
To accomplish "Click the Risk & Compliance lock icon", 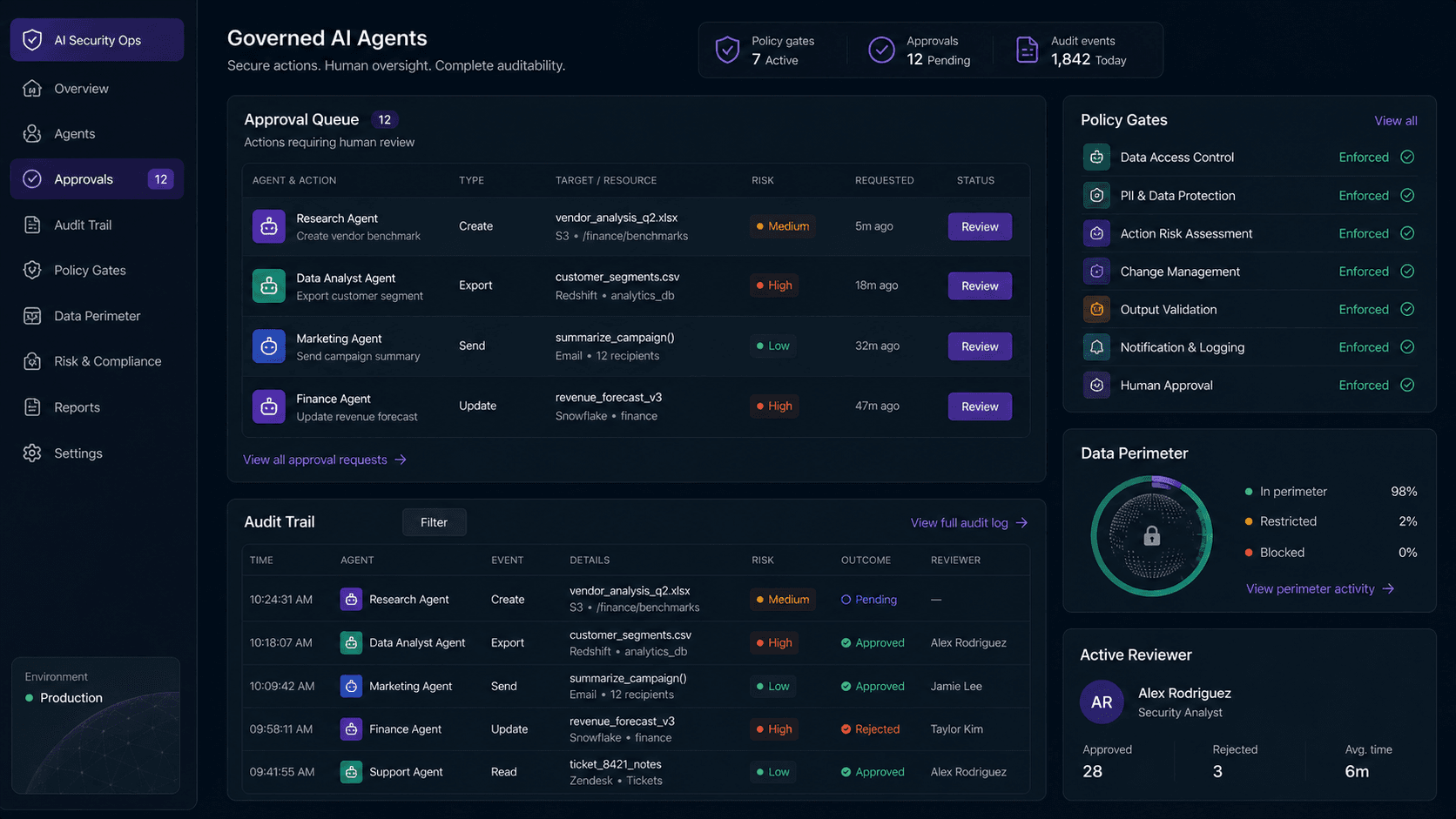I will point(32,361).
